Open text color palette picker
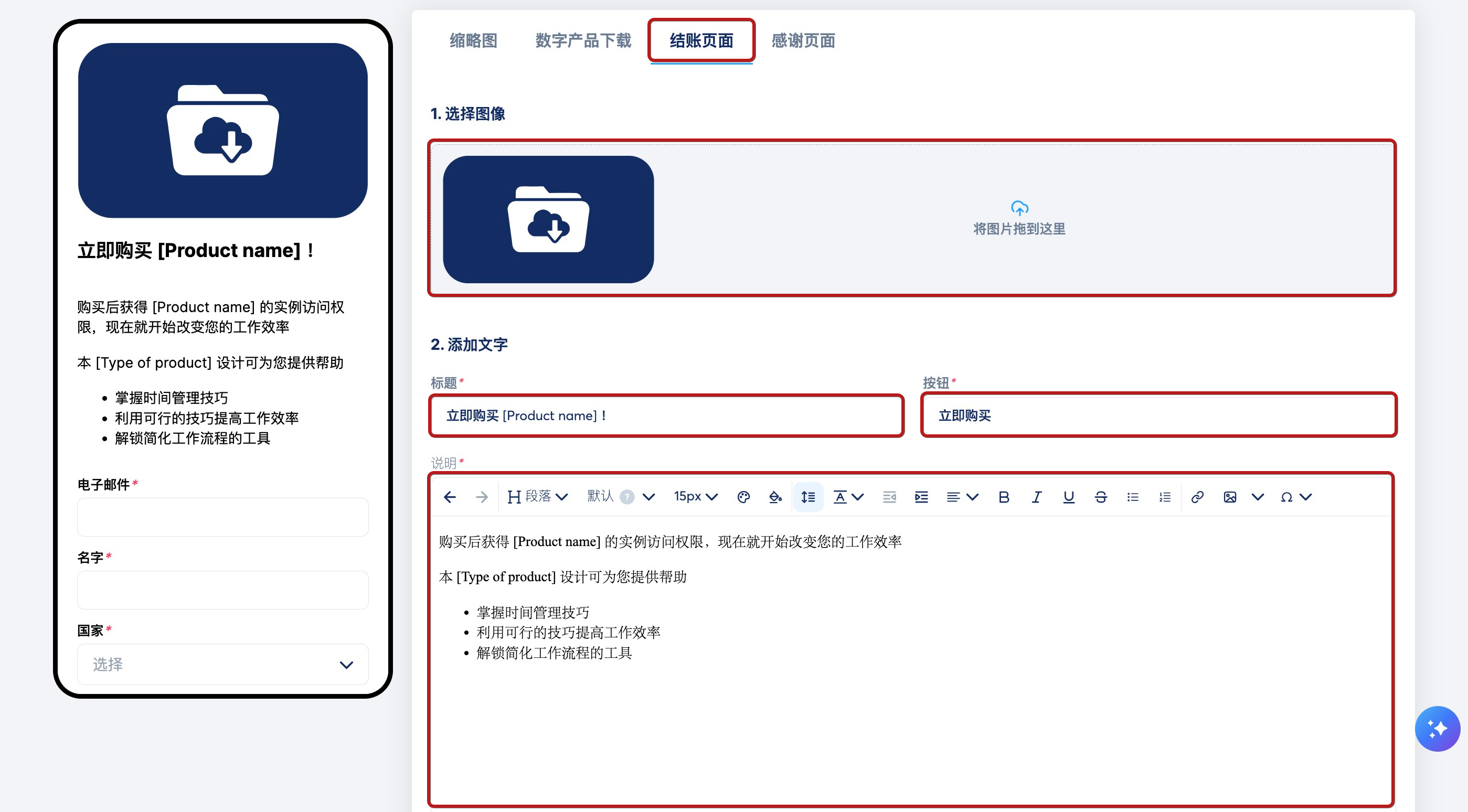 click(743, 497)
